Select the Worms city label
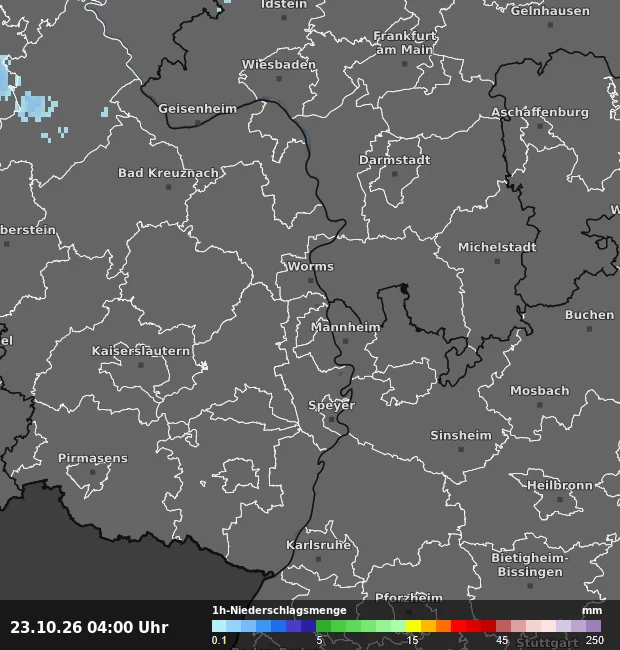The width and height of the screenshot is (620, 650). tap(310, 267)
